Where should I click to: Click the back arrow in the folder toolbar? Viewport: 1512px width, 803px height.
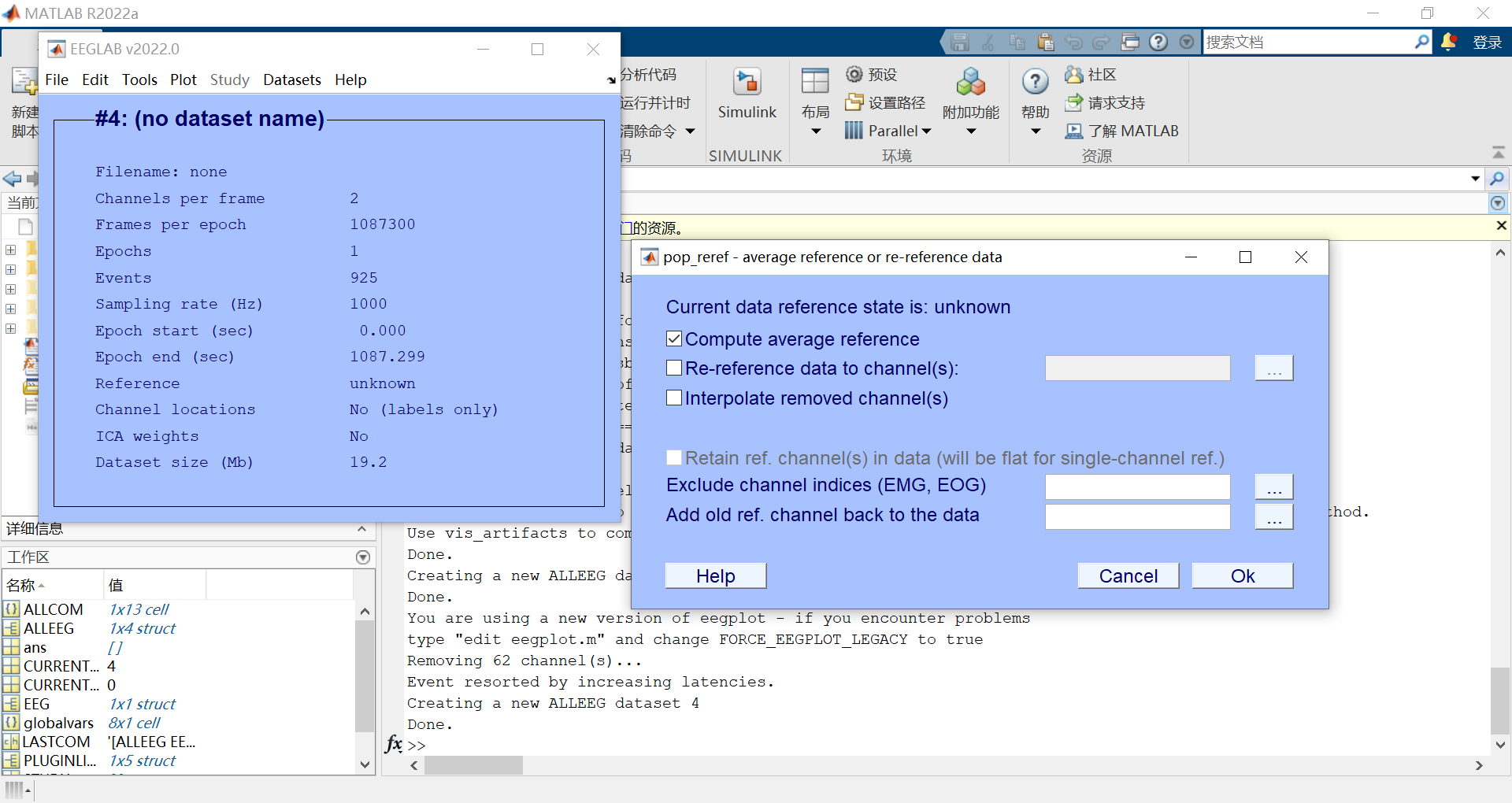12,179
